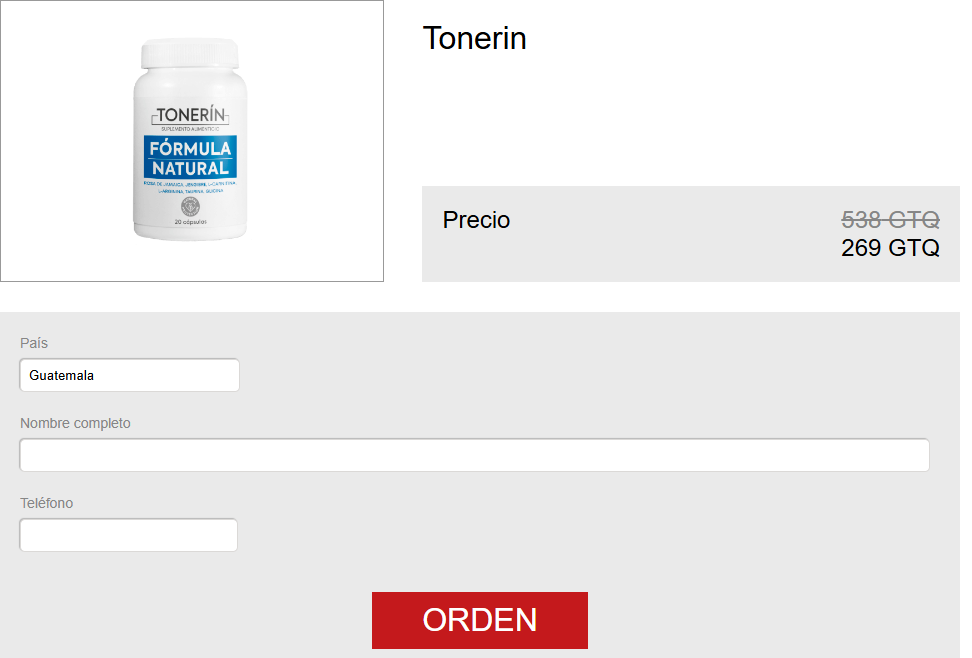The height and width of the screenshot is (658, 972).
Task: Click the SUPLEMENTO ALIMENTICIO text on the bottle
Action: [190, 129]
